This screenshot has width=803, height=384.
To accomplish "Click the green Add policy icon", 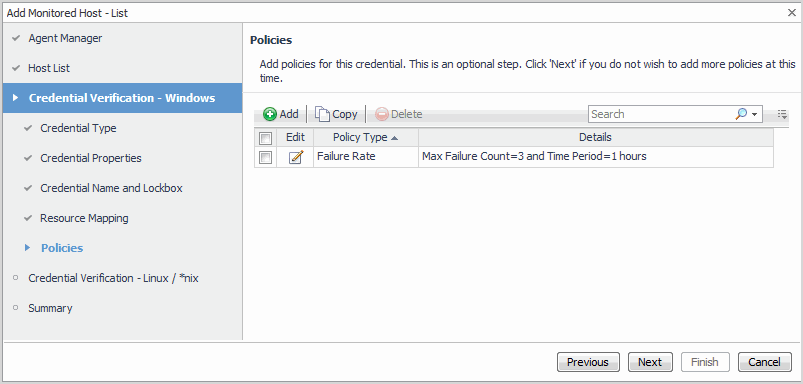I will click(270, 114).
